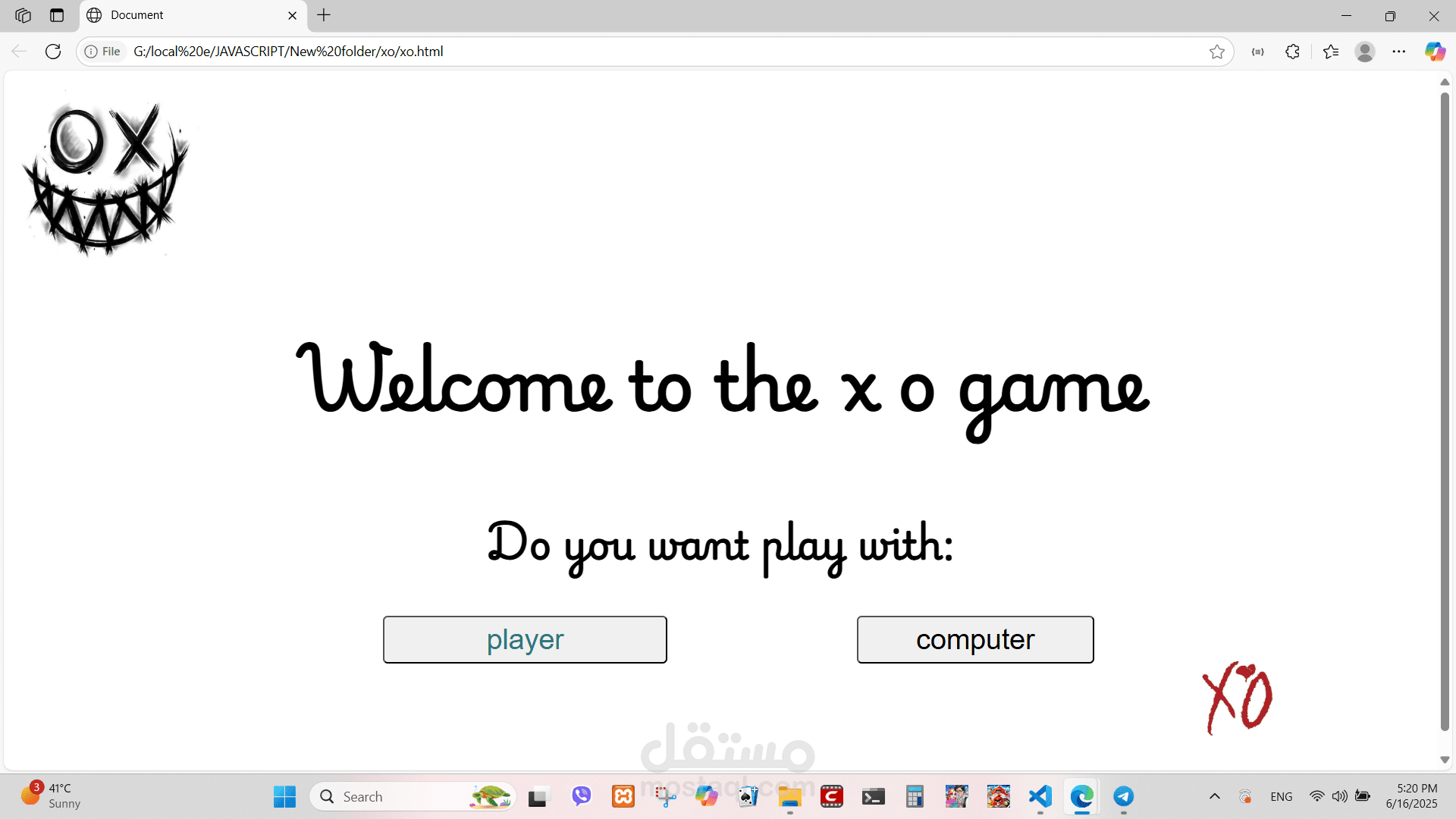1456x819 pixels.
Task: Click the taskbar Search box
Action: click(x=413, y=796)
